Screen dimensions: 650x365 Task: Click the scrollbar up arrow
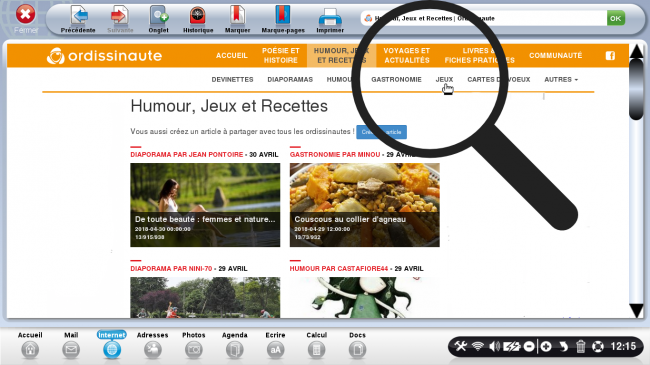pos(636,51)
